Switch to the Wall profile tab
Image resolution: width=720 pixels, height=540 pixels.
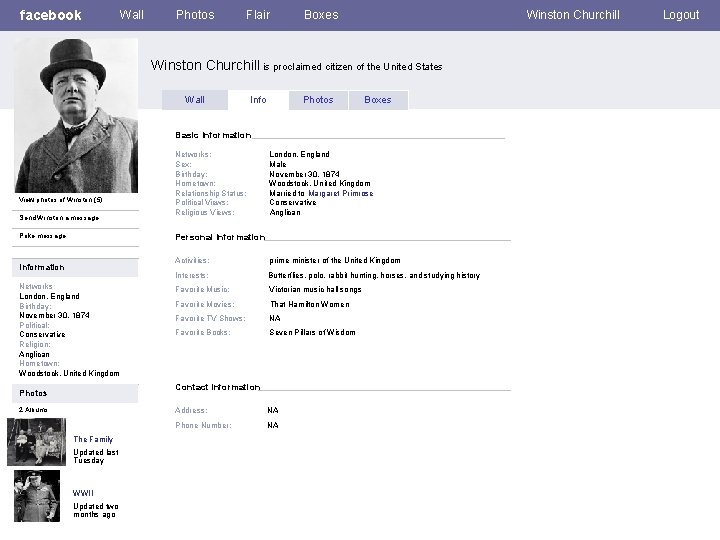click(x=195, y=100)
